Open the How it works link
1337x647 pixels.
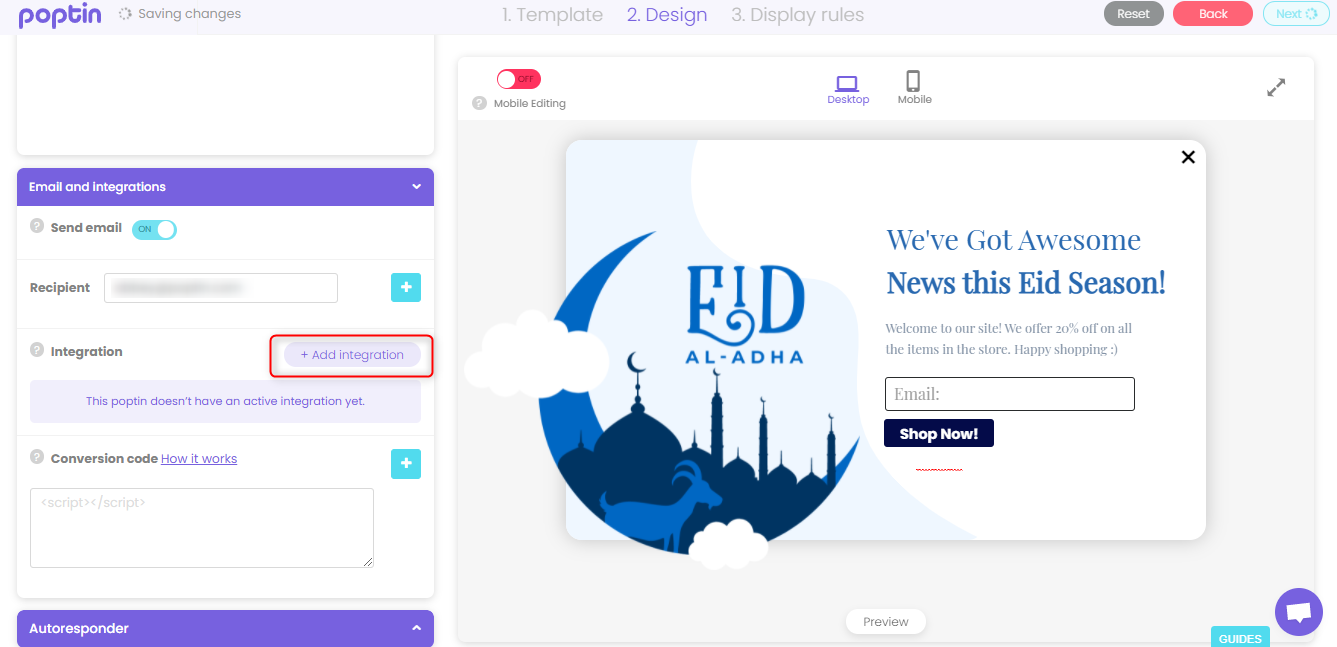[199, 459]
